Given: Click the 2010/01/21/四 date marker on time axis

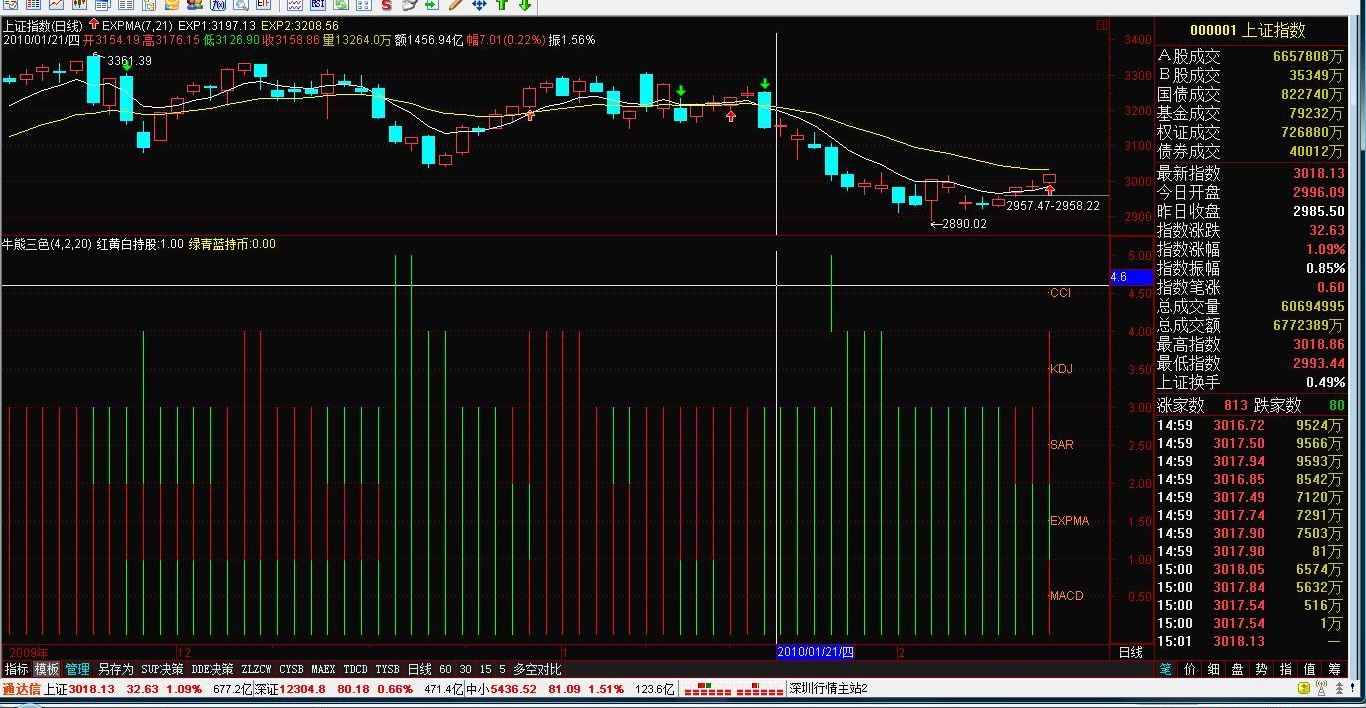Looking at the screenshot, I should [x=816, y=653].
